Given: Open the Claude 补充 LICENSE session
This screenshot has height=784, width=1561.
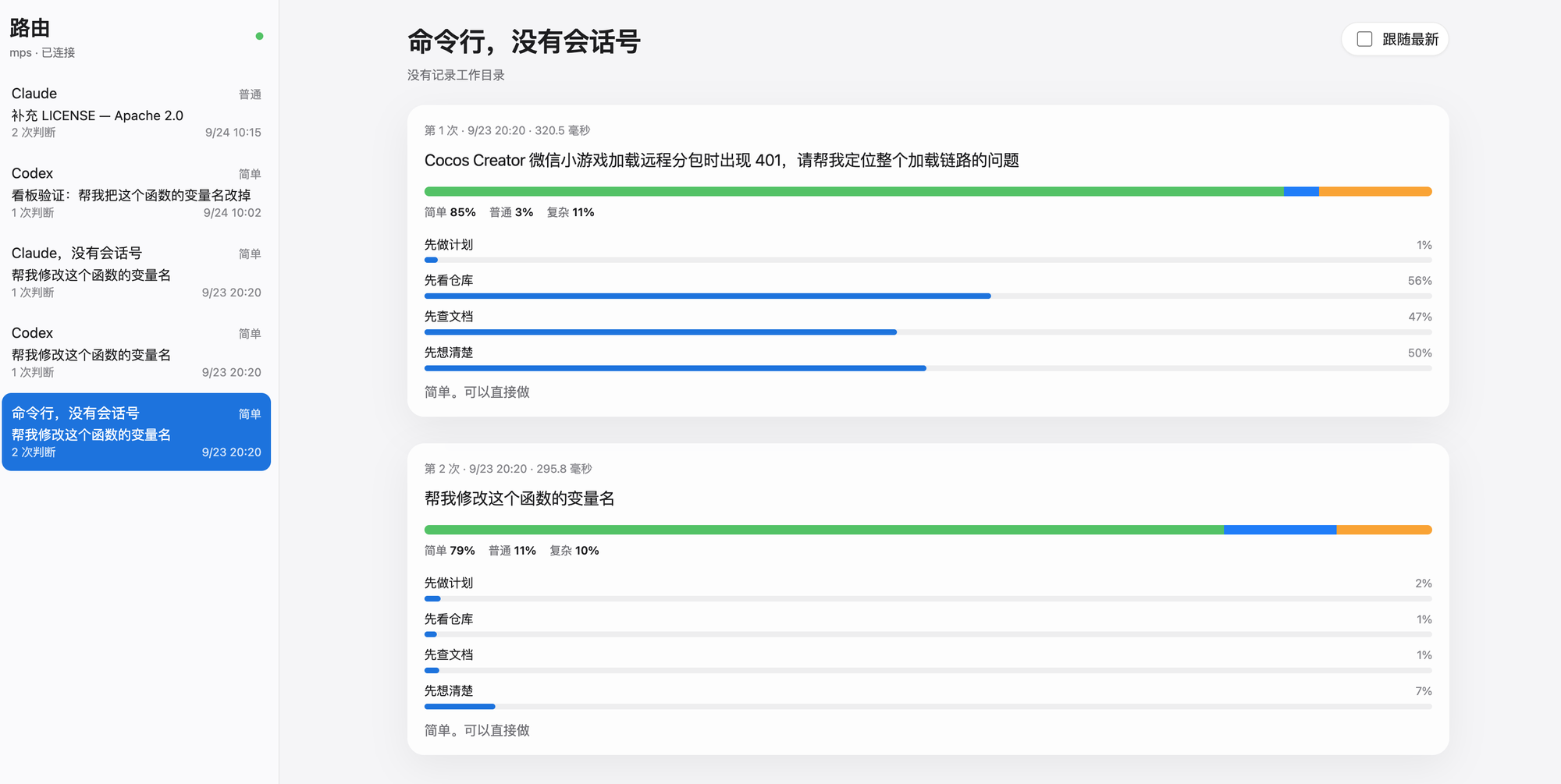Looking at the screenshot, I should click(136, 112).
